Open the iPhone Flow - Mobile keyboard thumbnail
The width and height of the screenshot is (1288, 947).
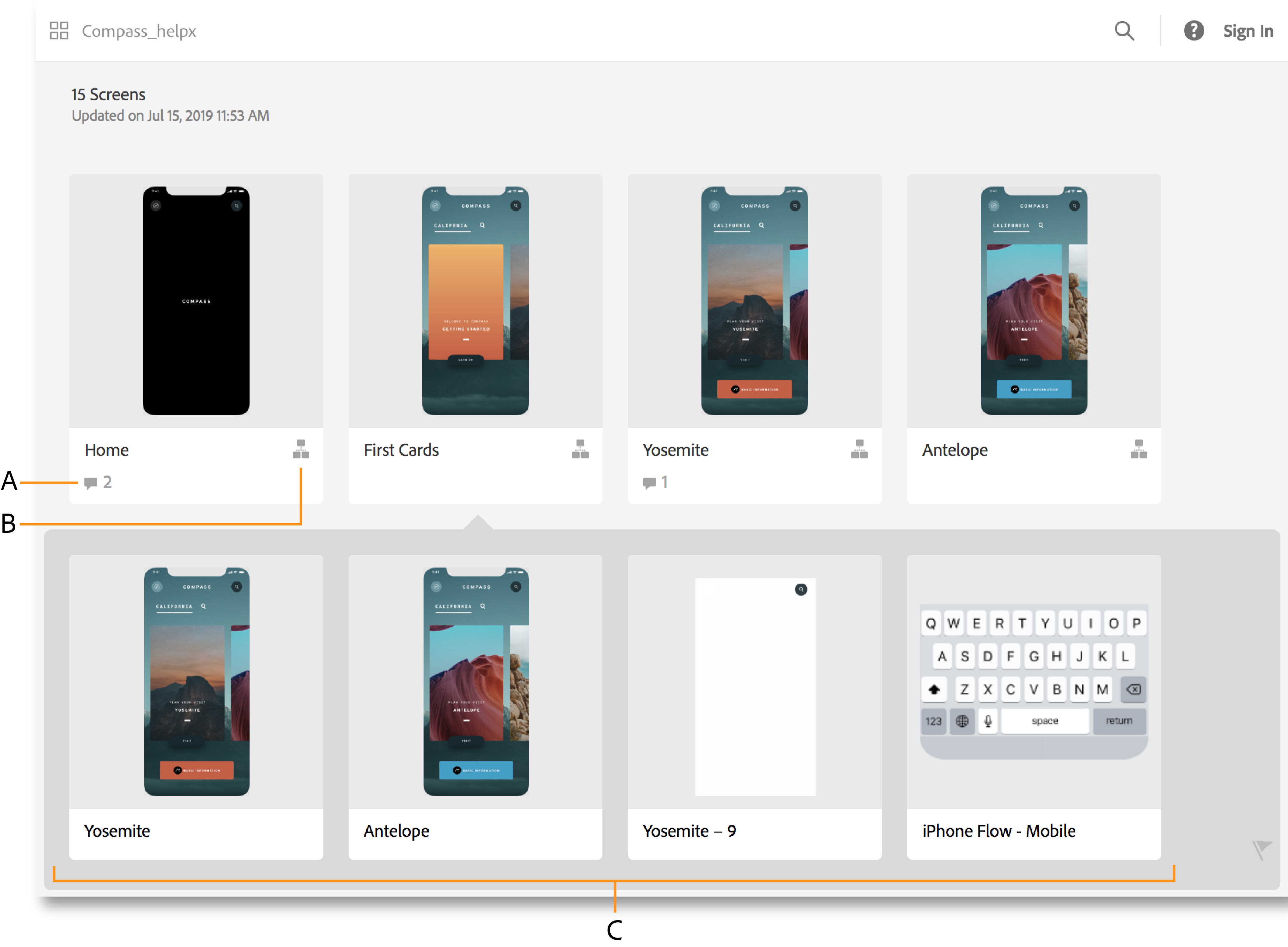[x=1034, y=681]
